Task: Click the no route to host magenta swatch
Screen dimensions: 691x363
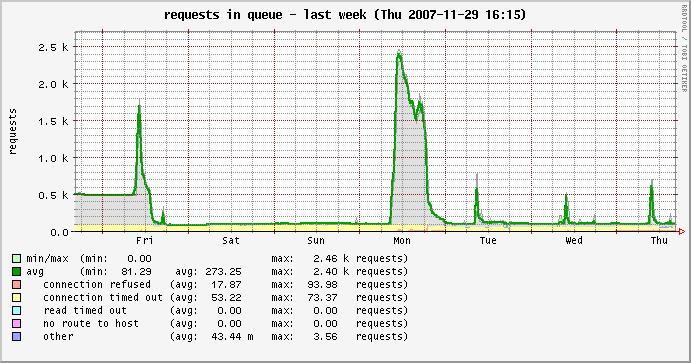Action: pyautogui.click(x=17, y=323)
